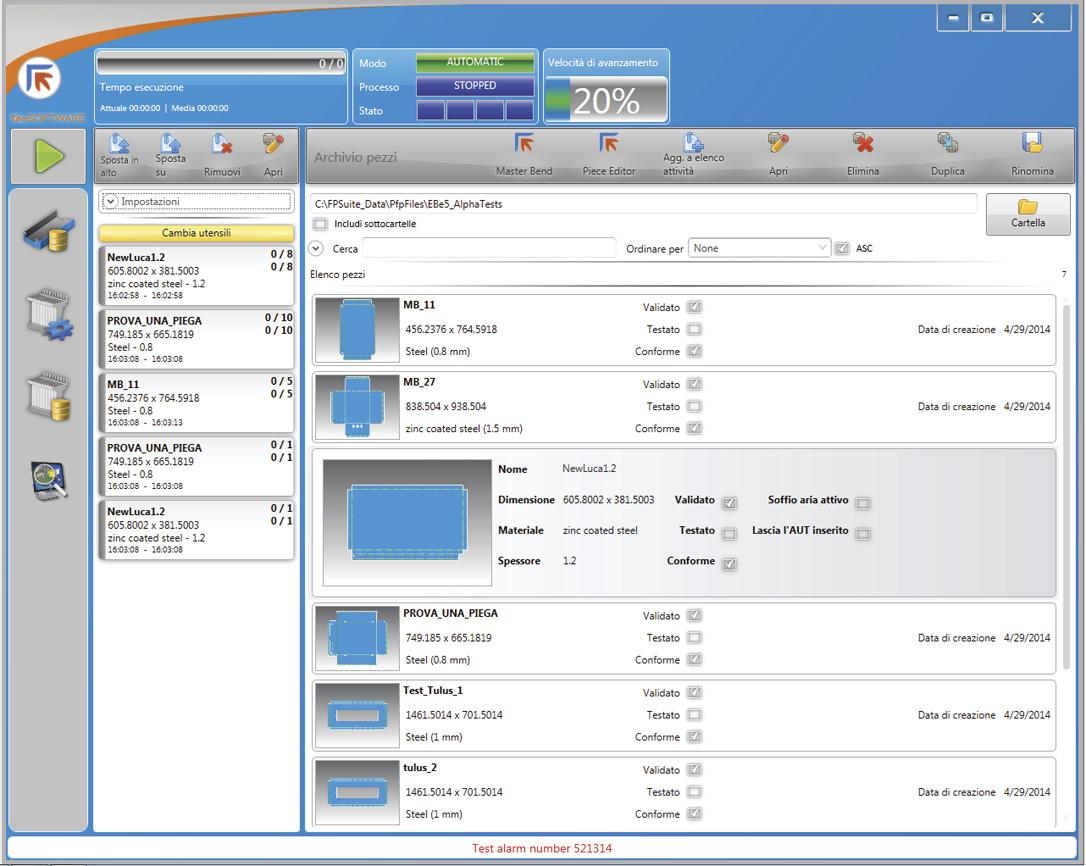
Task: Click Agg. a elenco attività icon
Action: 693,146
